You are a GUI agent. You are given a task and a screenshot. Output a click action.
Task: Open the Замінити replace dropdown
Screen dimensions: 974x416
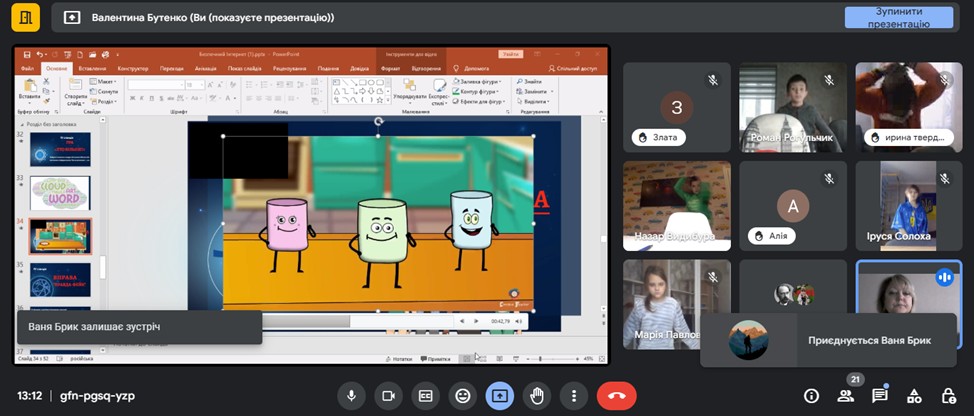[534, 91]
